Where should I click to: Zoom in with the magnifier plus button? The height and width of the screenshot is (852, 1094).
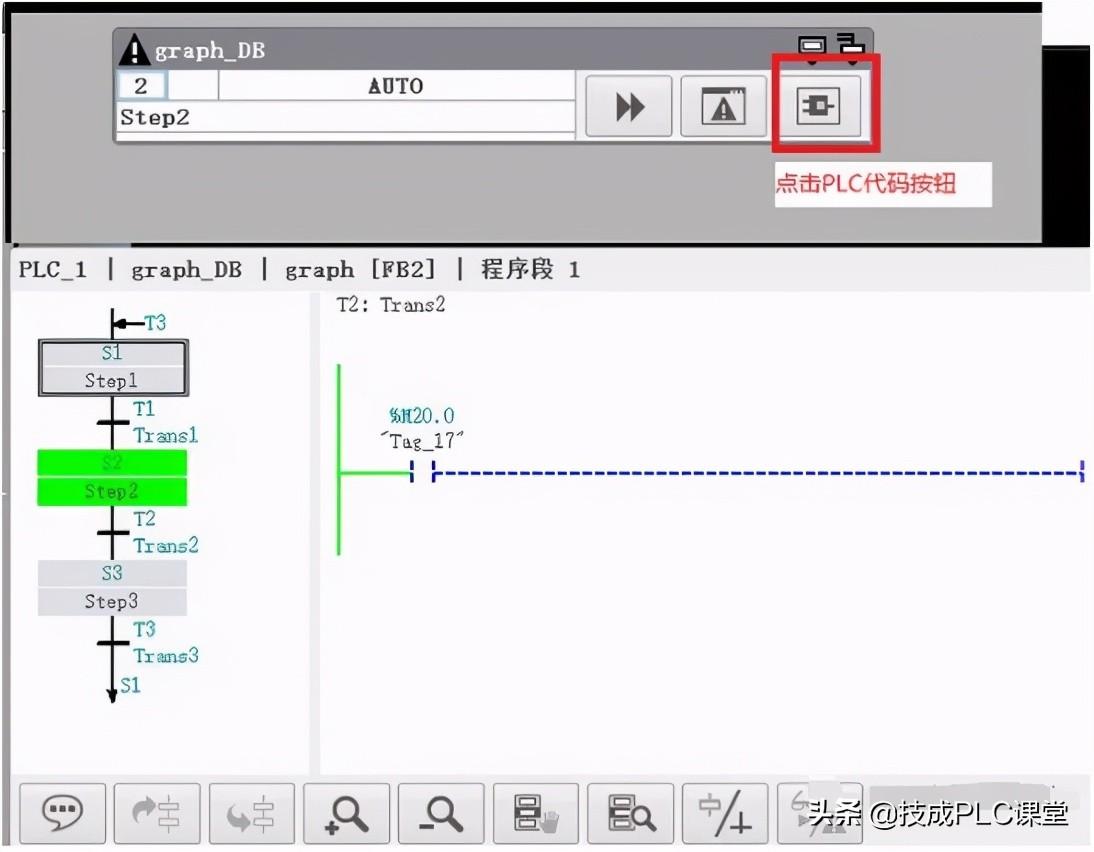coord(347,814)
